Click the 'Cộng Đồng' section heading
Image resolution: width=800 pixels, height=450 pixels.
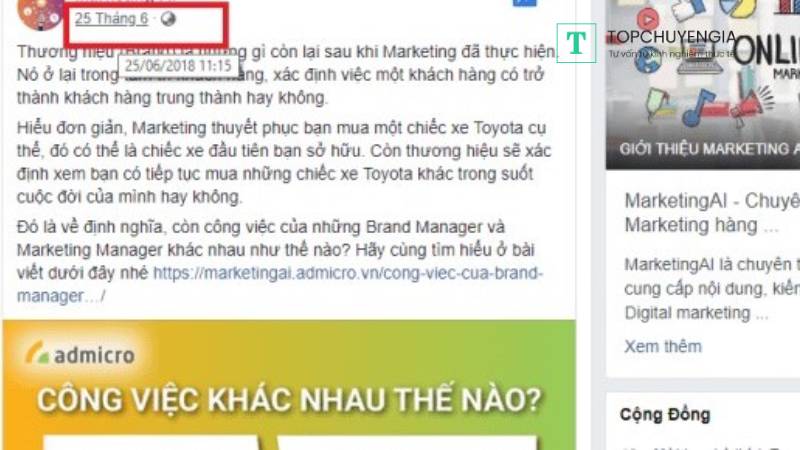[665, 414]
